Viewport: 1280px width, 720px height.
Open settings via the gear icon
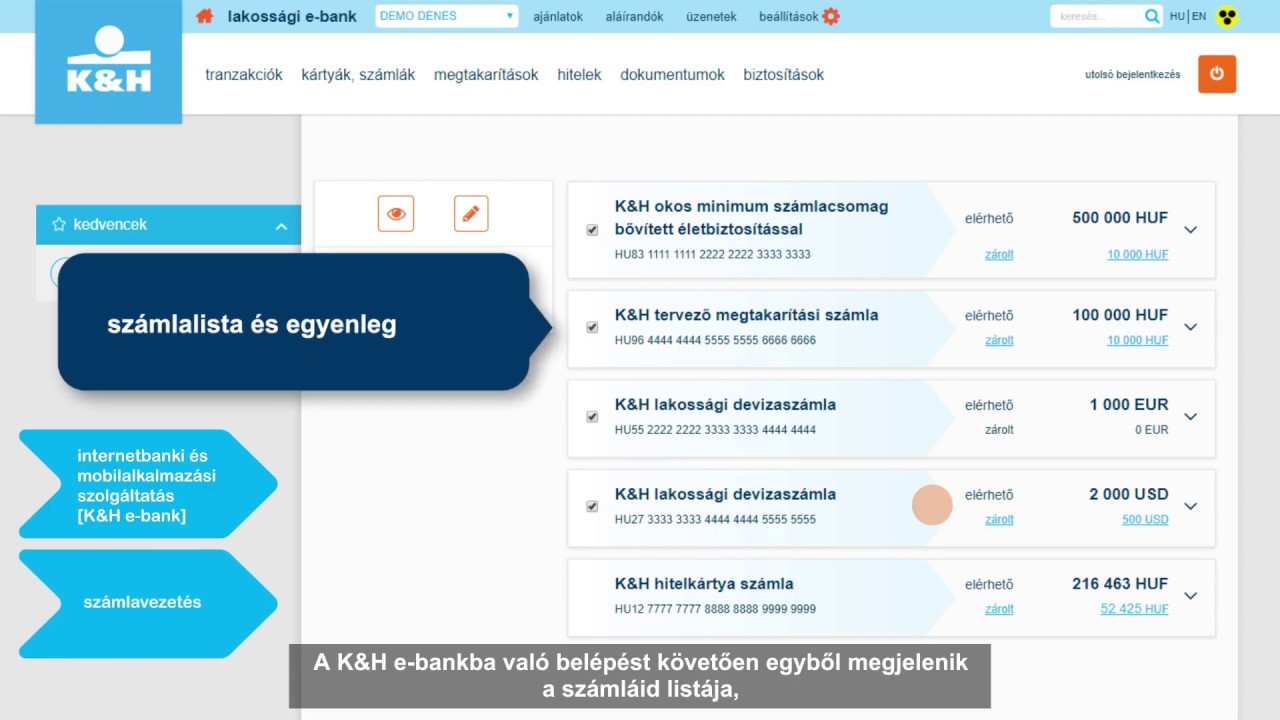coord(831,16)
